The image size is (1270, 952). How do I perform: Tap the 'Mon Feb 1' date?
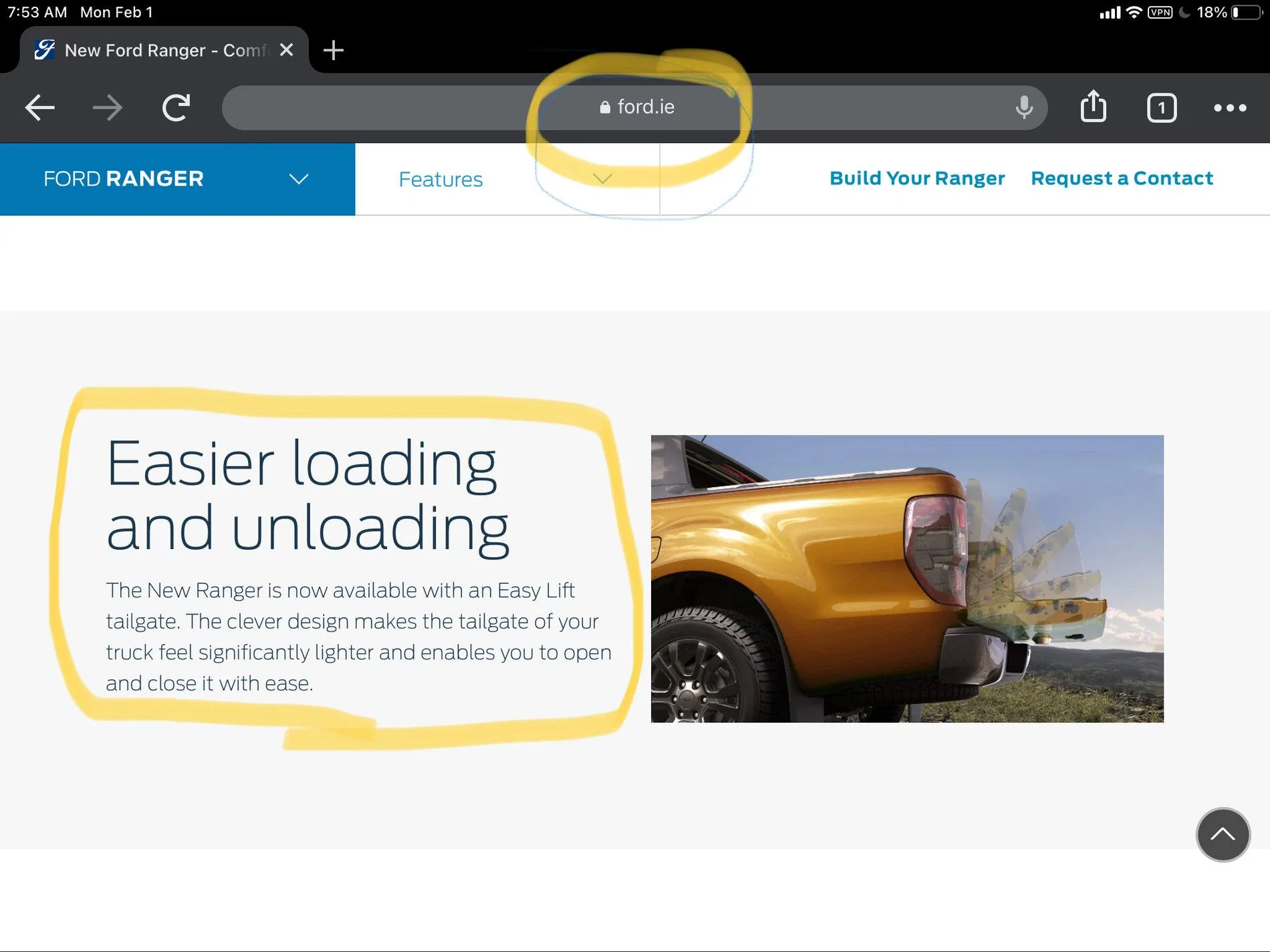(x=116, y=13)
